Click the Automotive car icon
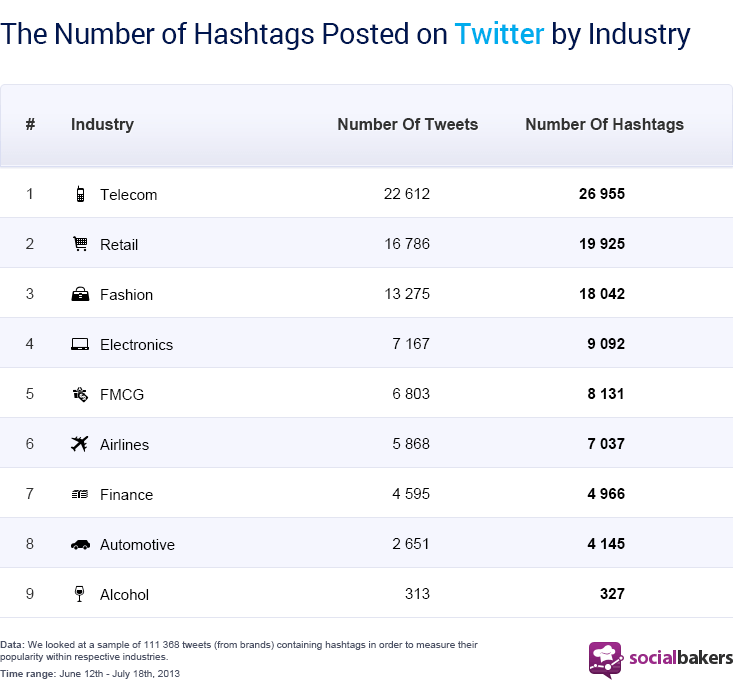The width and height of the screenshot is (733, 700). click(x=80, y=544)
